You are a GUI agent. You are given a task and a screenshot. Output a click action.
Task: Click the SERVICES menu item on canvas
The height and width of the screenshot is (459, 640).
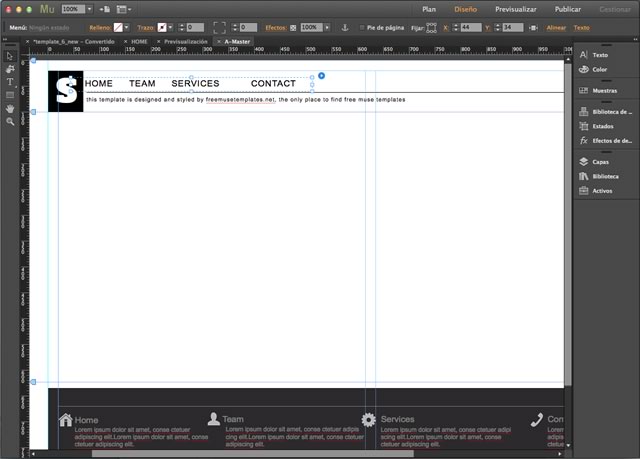click(x=195, y=84)
